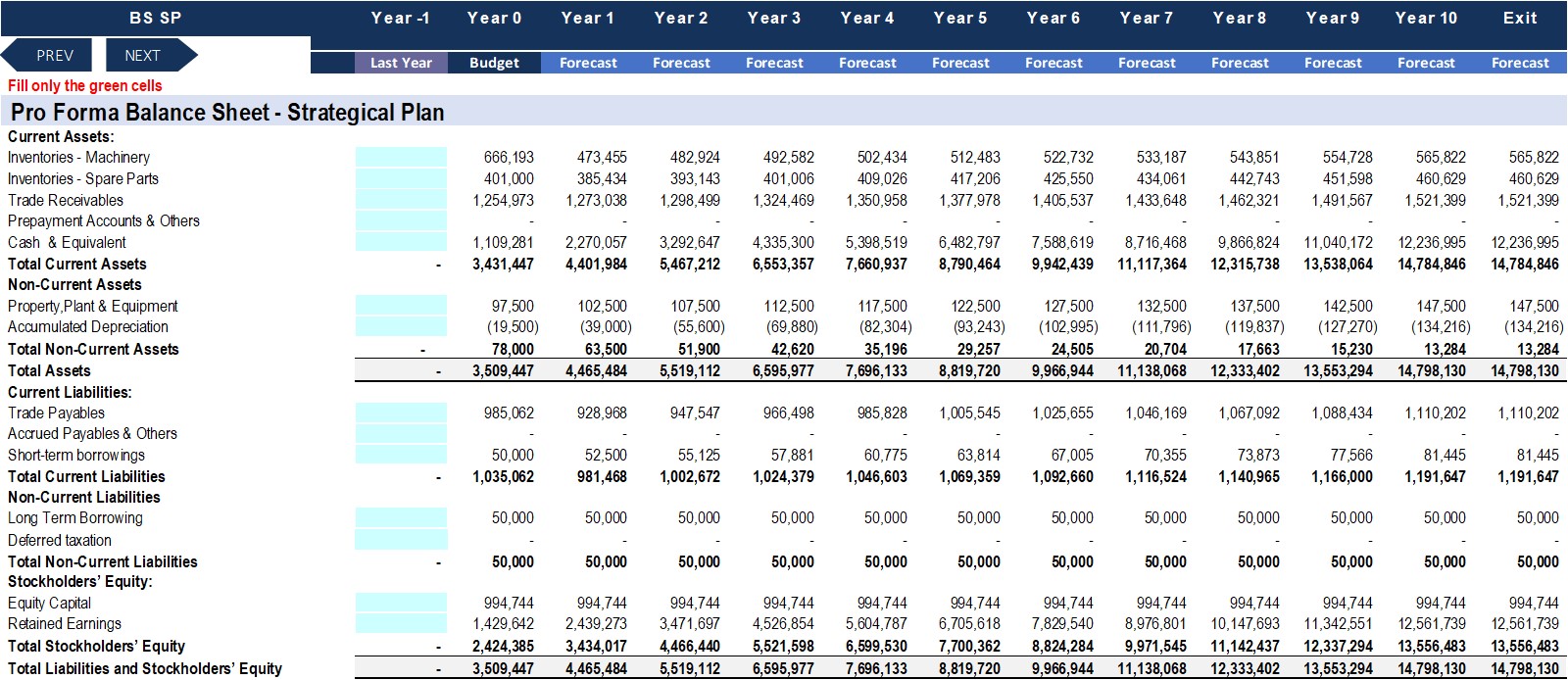Click the Year 8 Retained Earnings value 10,147,693

pos(1246,624)
